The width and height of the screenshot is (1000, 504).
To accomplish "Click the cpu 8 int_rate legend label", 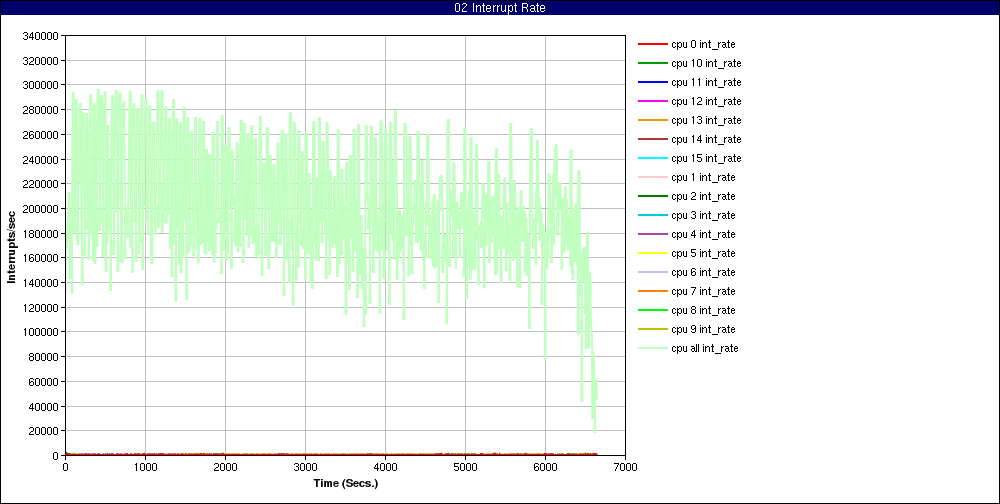I will (x=703, y=310).
